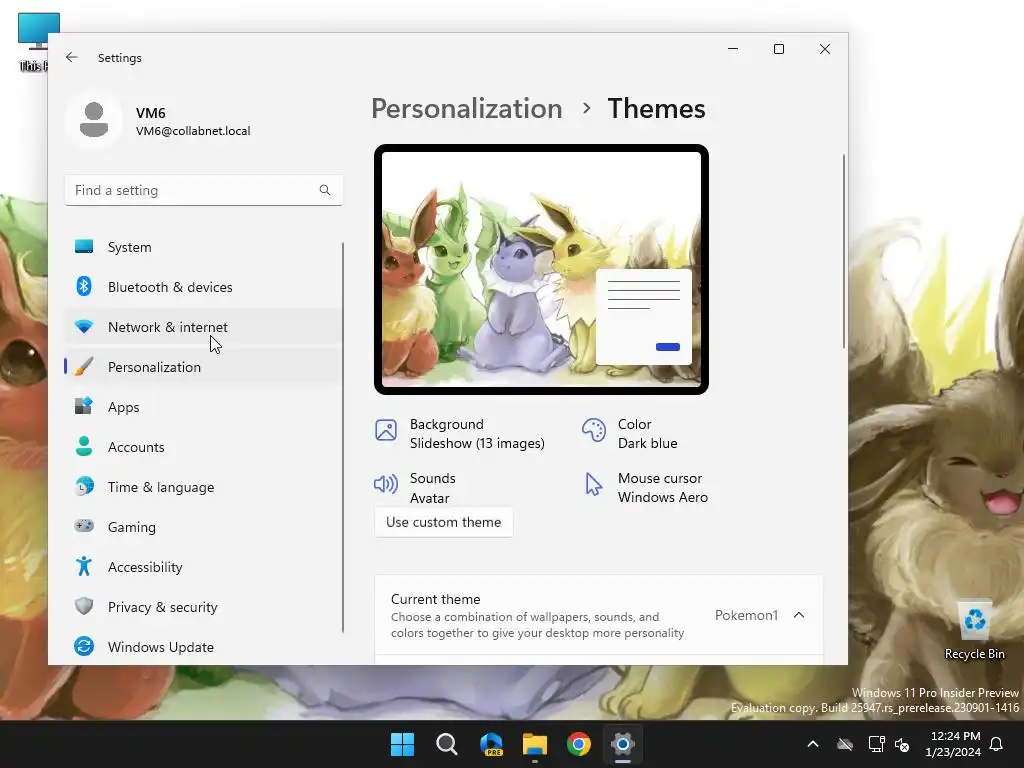Click the Personalization paintbrush icon

[84, 366]
